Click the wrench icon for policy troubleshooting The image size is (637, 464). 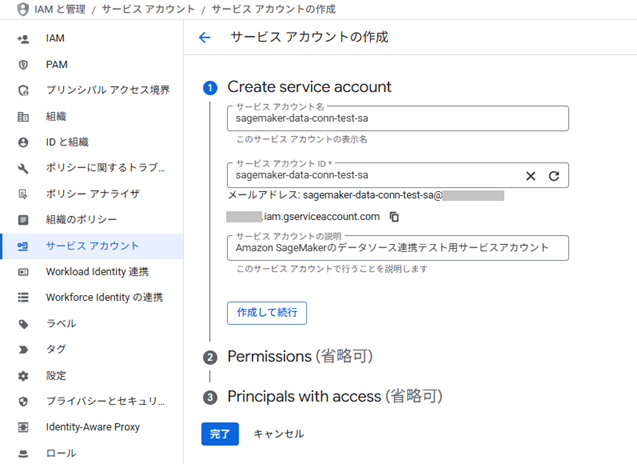point(23,168)
